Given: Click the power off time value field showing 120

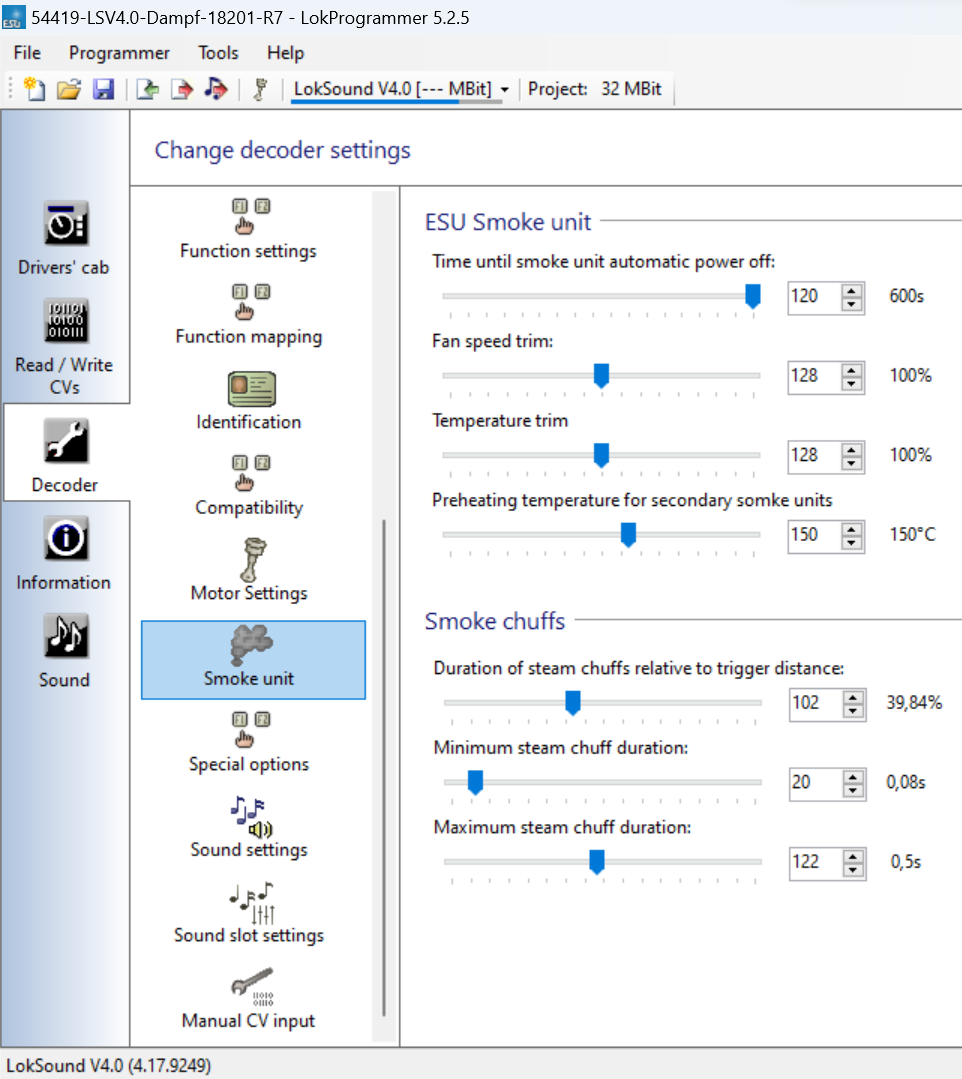Looking at the screenshot, I should (814, 297).
